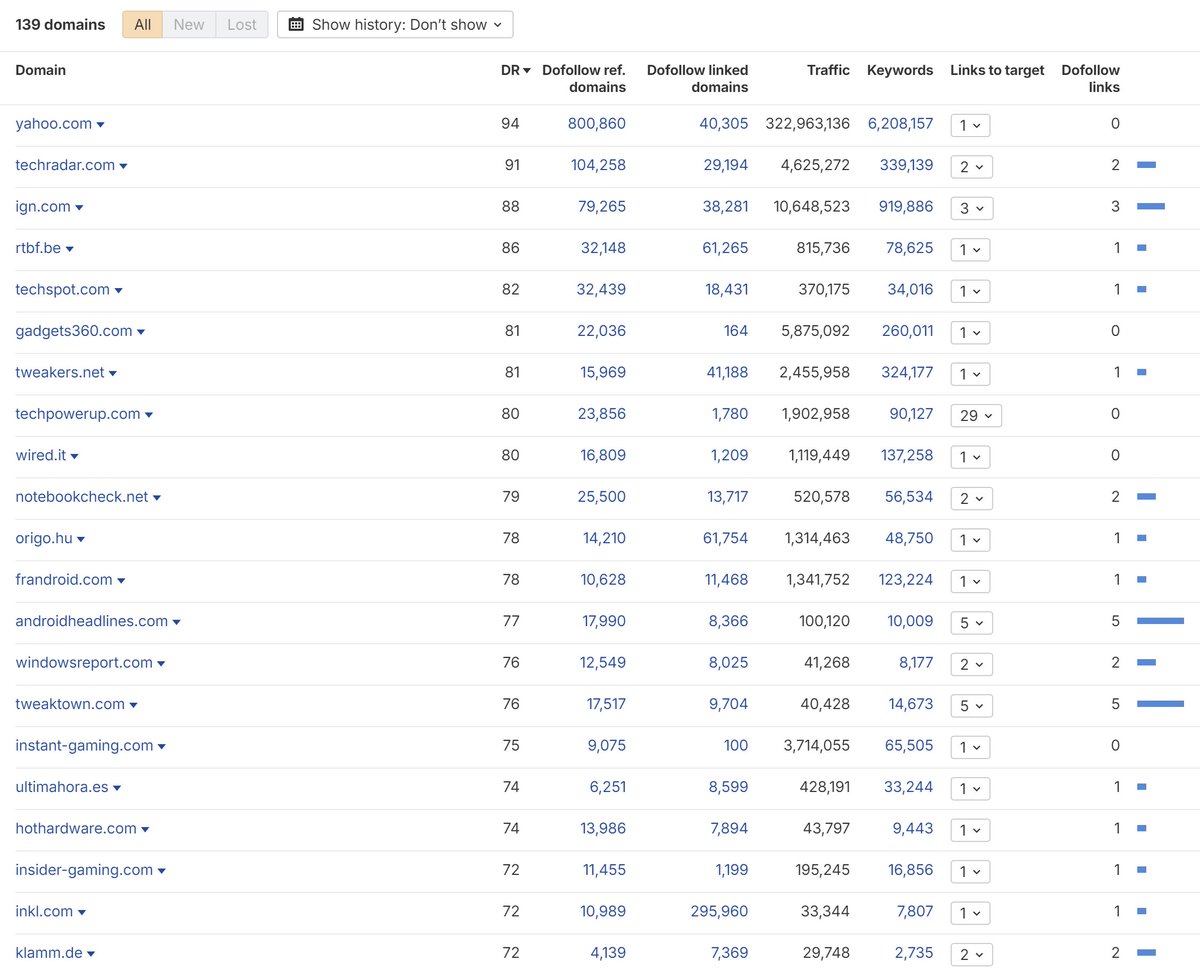Expand the caret next to ultimahora.es
Screen dimensions: 1200x969
click(117, 788)
